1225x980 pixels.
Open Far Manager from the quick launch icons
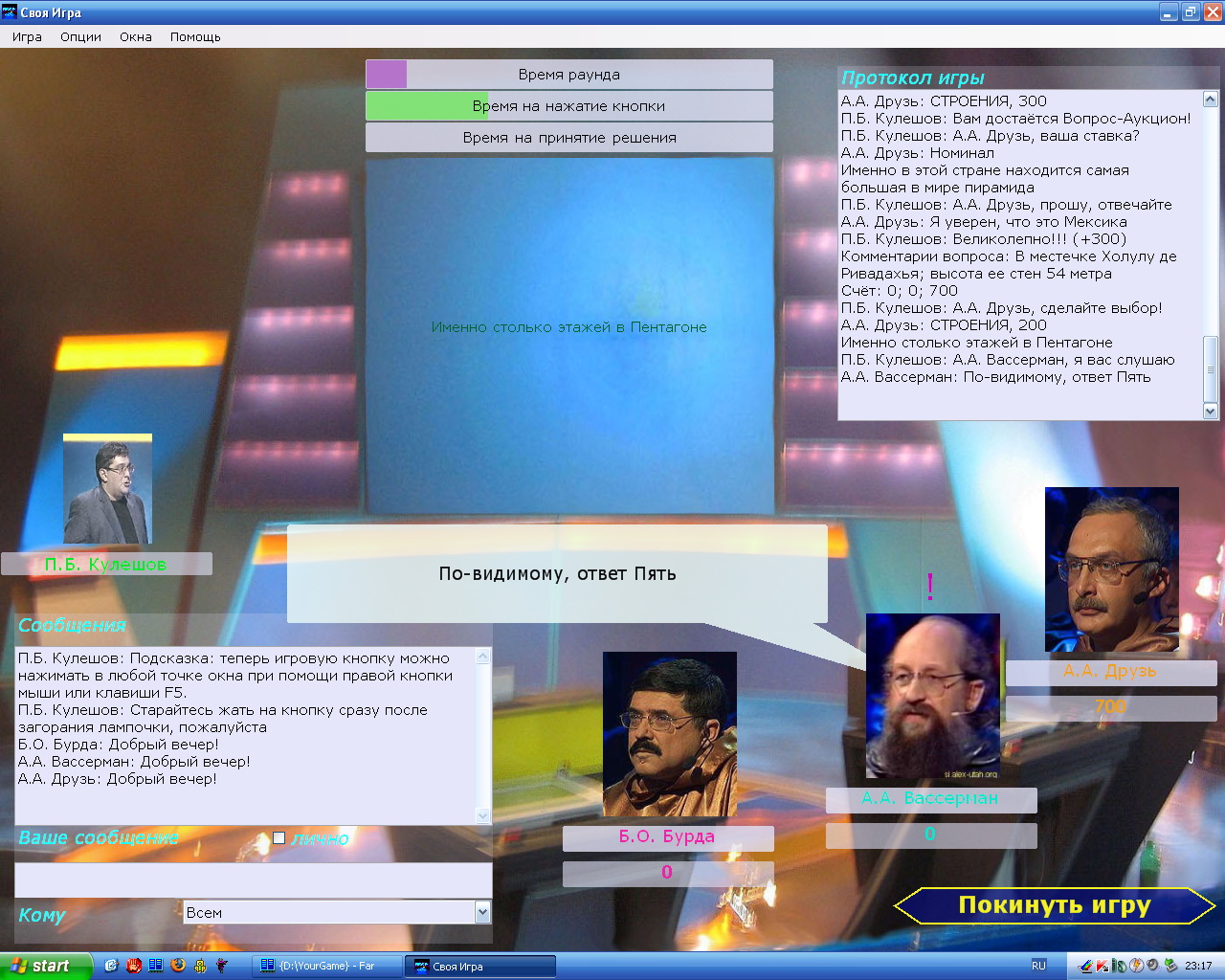(155, 966)
